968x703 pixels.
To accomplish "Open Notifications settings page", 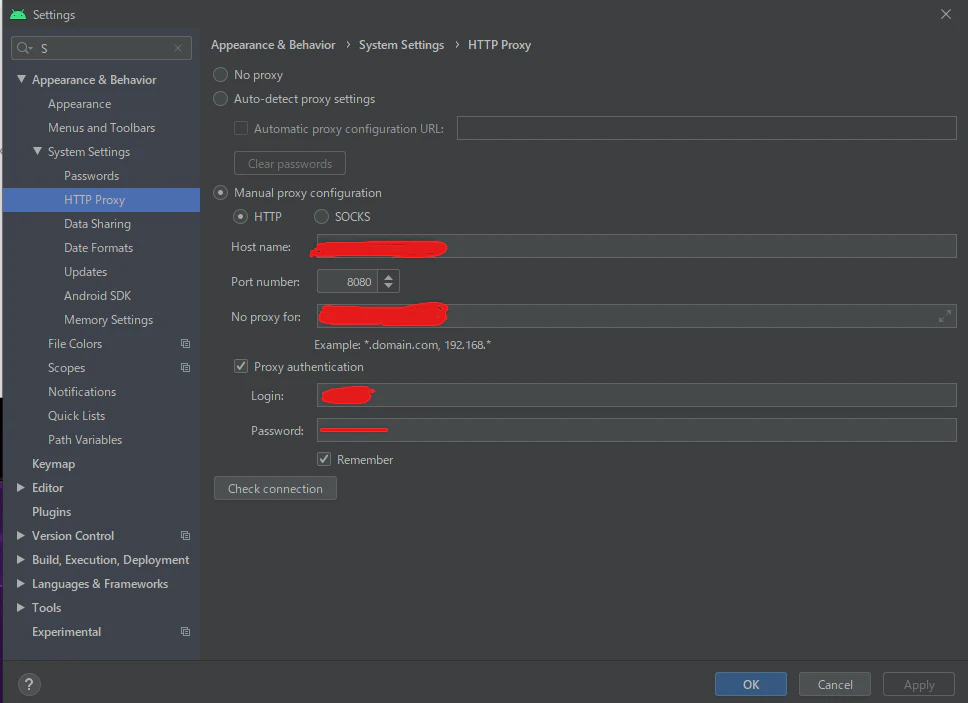I will pyautogui.click(x=81, y=392).
